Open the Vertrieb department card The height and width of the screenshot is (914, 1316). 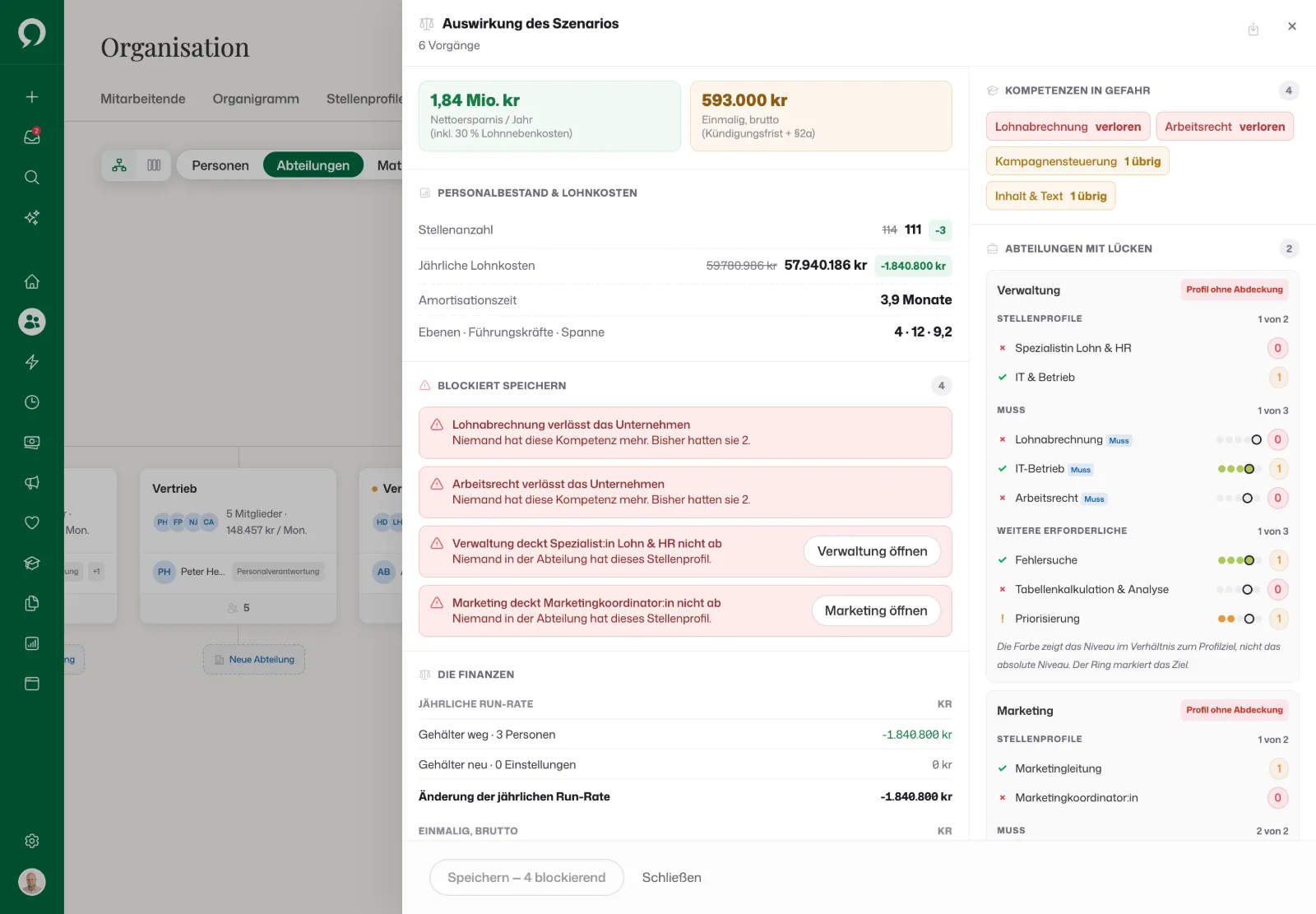(238, 546)
